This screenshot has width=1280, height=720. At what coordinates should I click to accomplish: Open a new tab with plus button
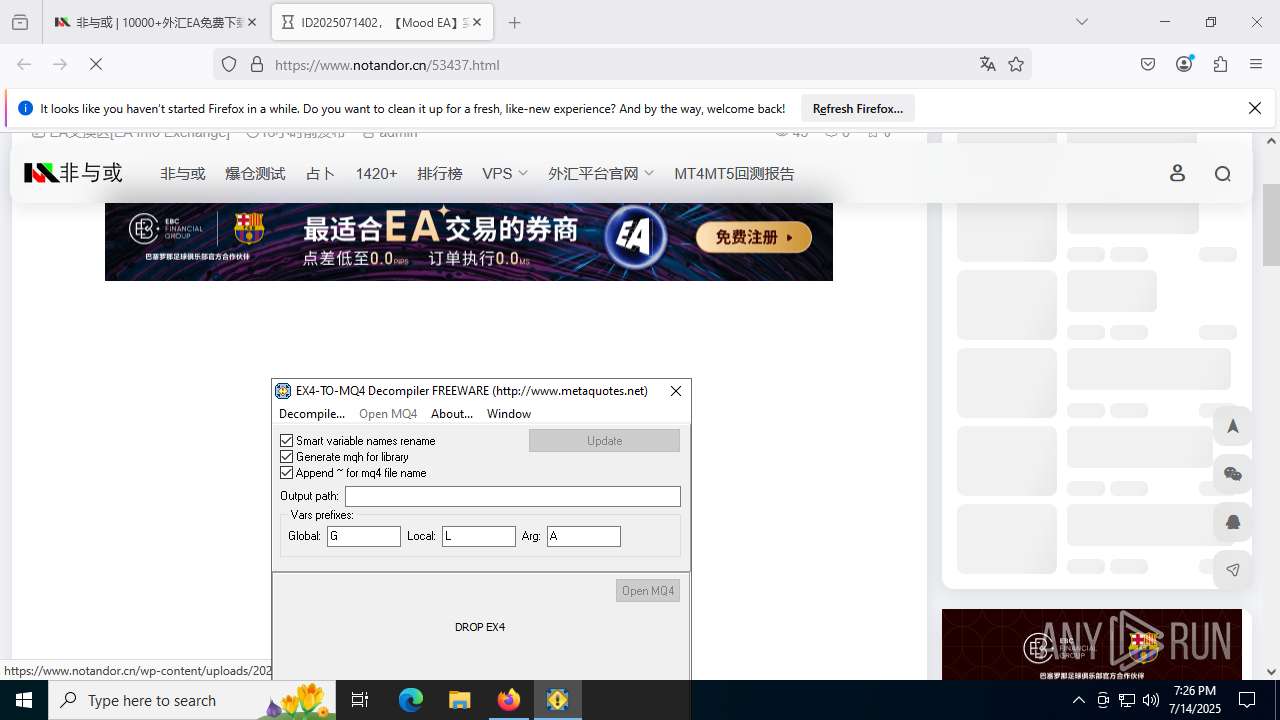(x=514, y=22)
